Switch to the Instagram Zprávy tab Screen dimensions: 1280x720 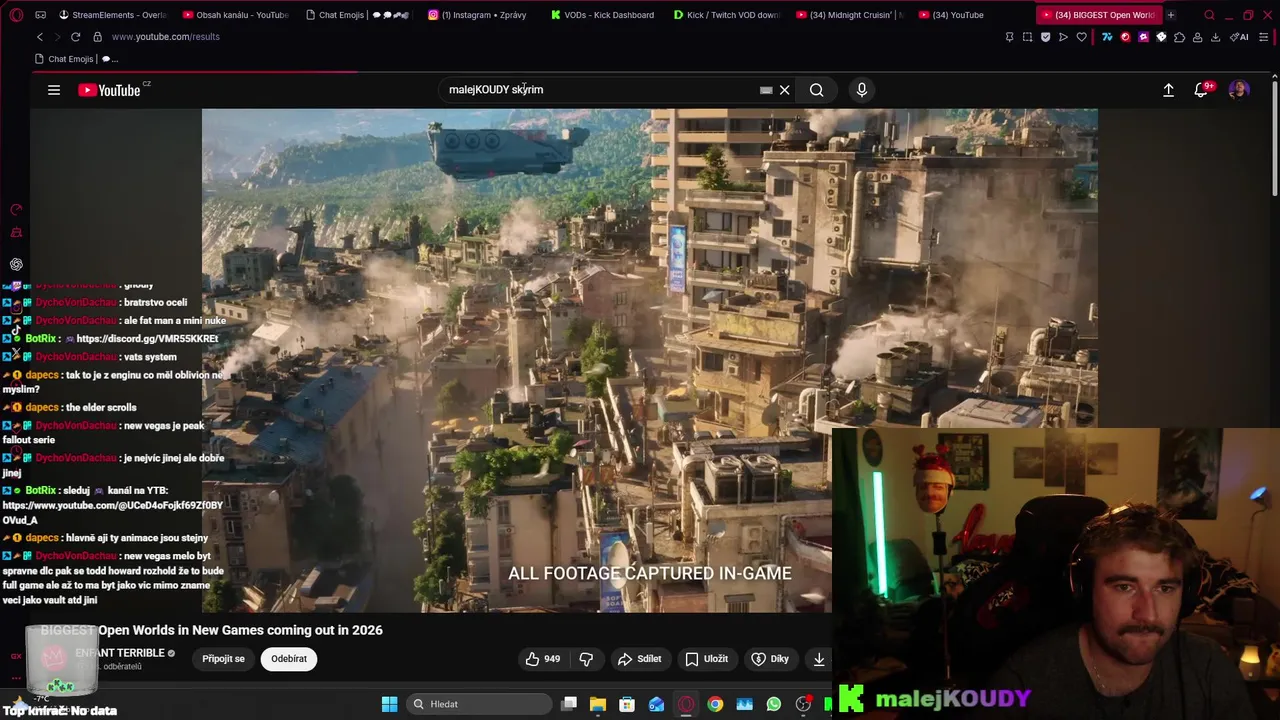[480, 15]
